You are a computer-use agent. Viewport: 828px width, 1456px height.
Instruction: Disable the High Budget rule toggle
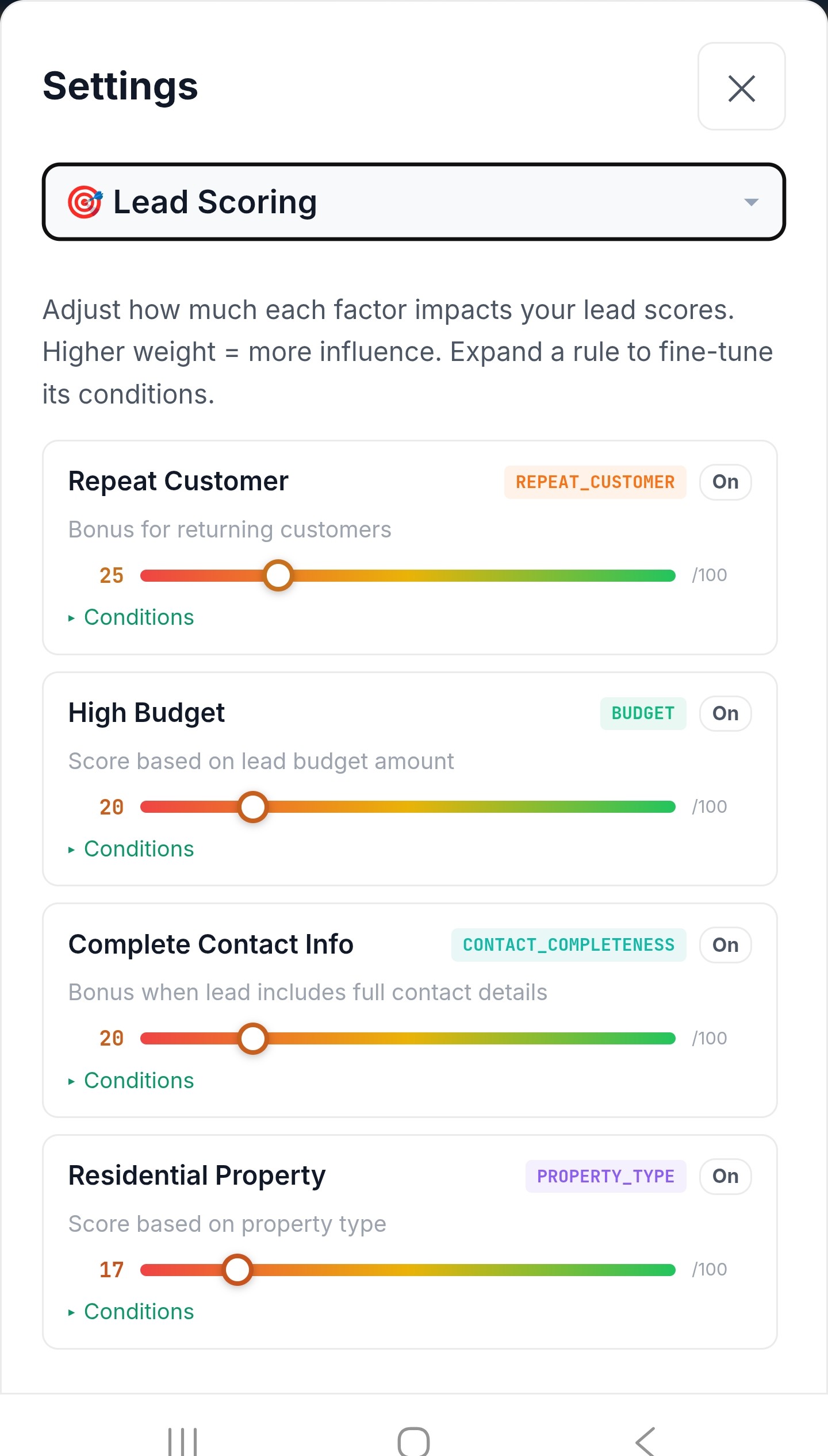[725, 713]
